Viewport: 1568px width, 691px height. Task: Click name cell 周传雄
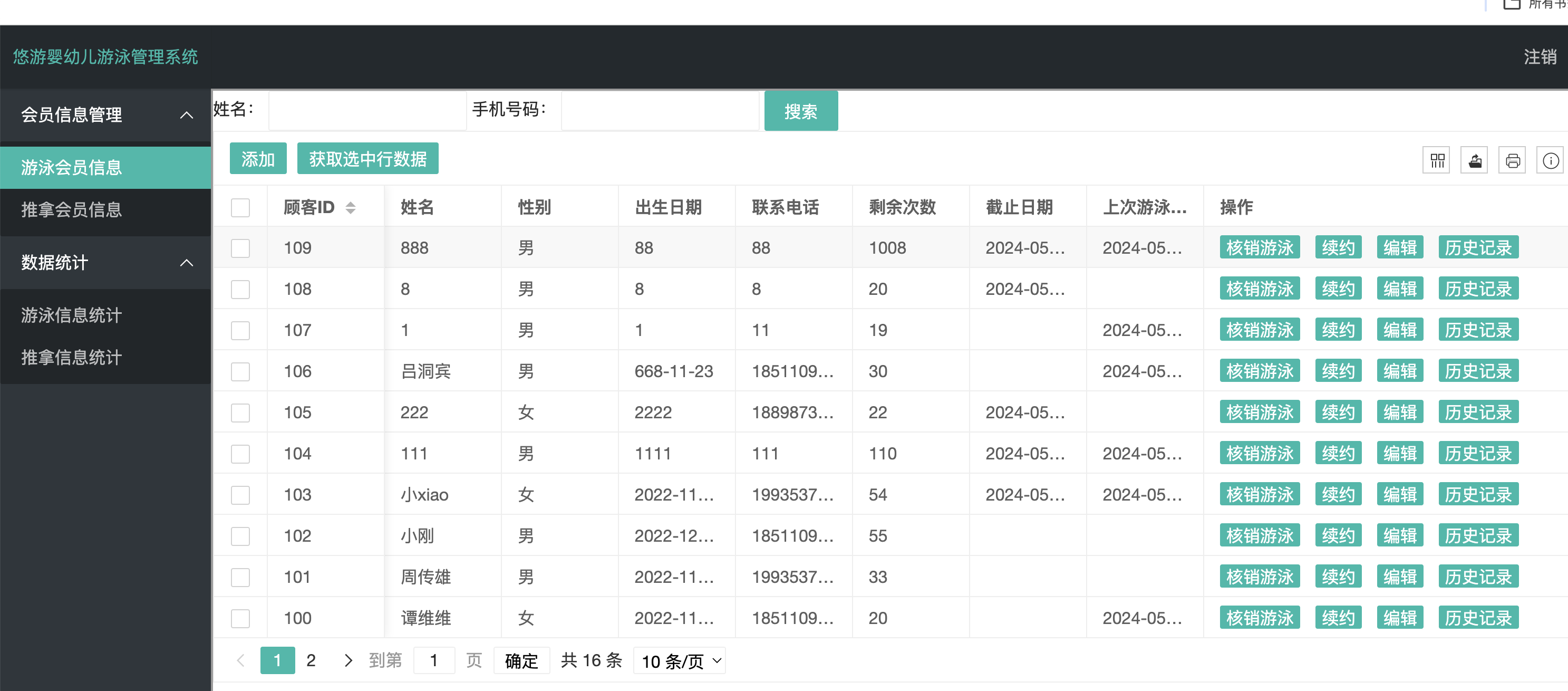coord(425,577)
